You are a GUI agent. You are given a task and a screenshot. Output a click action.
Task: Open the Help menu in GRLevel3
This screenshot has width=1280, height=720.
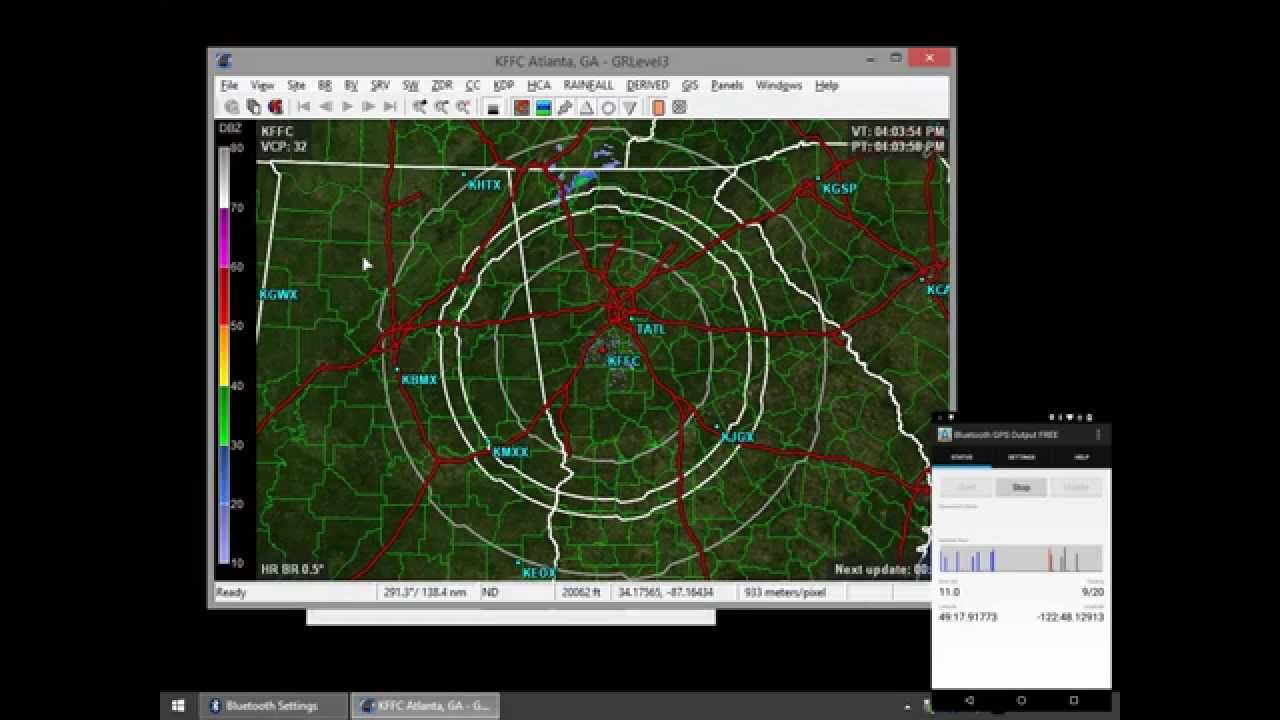pos(826,86)
